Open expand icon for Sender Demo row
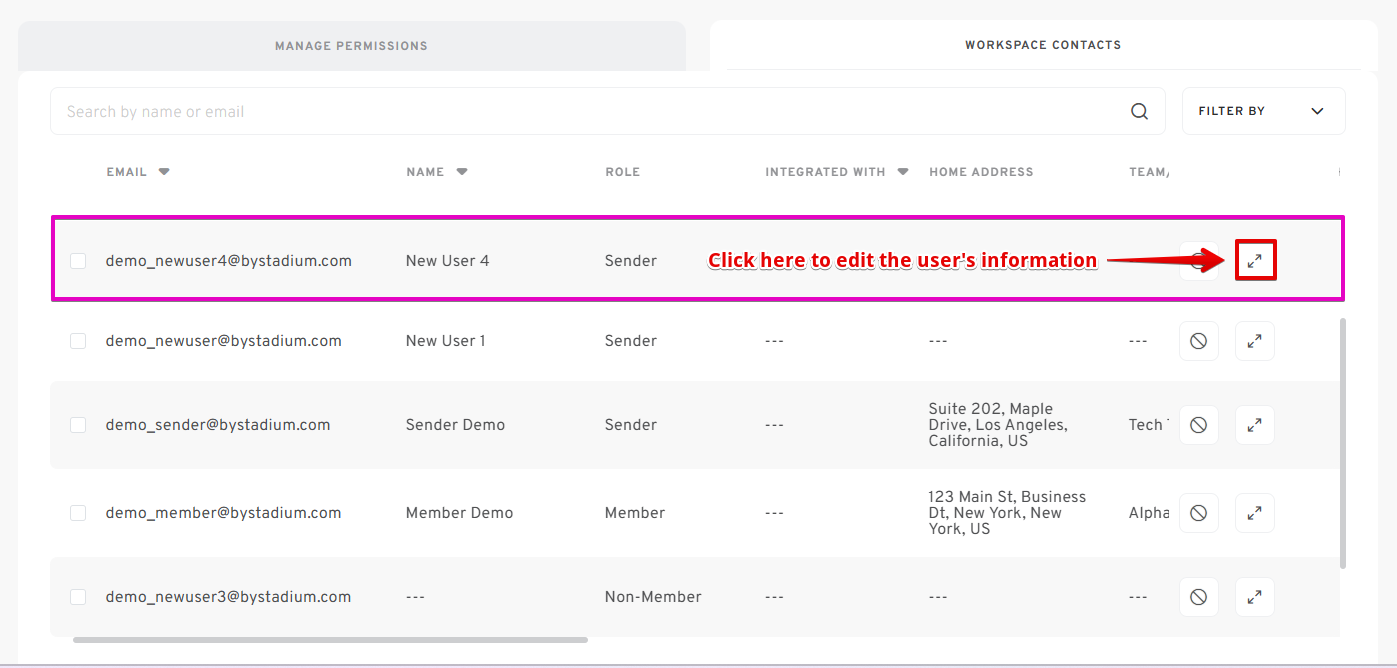This screenshot has width=1397, height=668. tap(1254, 425)
